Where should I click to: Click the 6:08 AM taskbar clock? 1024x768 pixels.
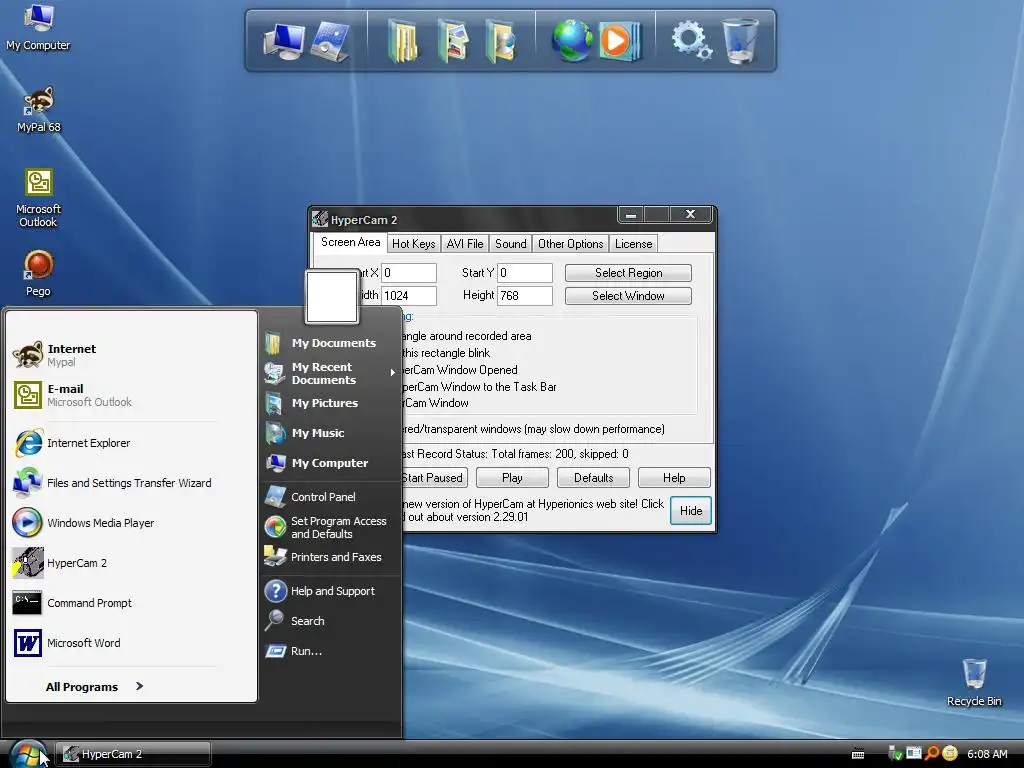click(987, 754)
